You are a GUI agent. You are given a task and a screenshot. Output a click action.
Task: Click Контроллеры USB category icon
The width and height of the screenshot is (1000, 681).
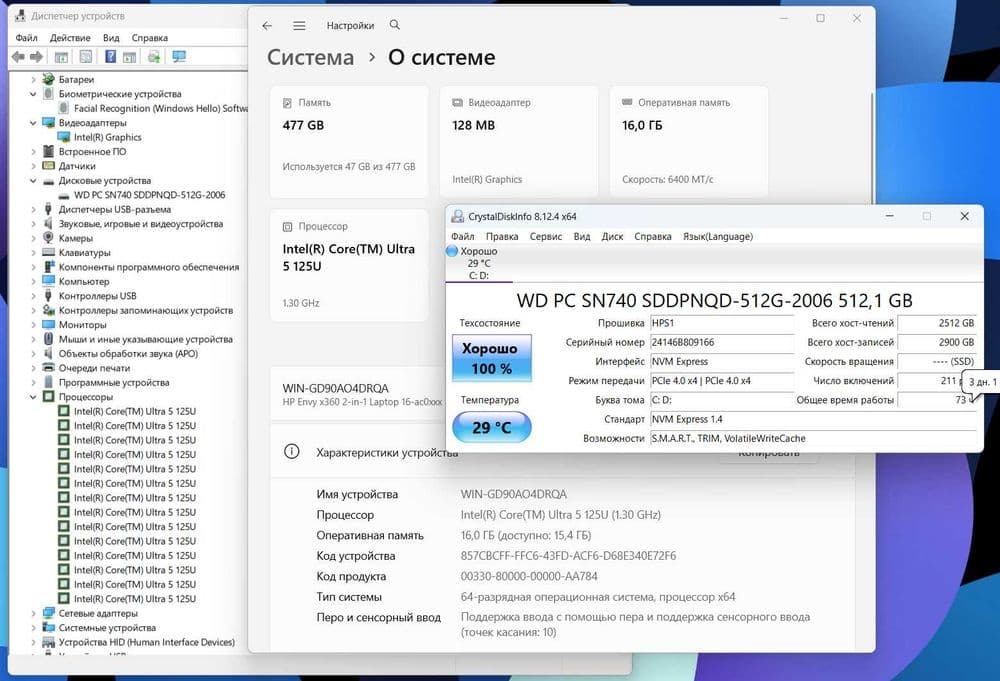click(48, 296)
